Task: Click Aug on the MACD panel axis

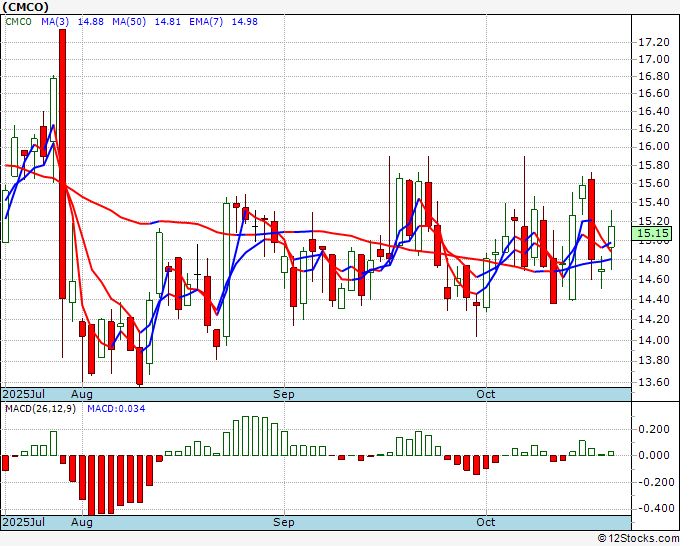Action: click(82, 522)
